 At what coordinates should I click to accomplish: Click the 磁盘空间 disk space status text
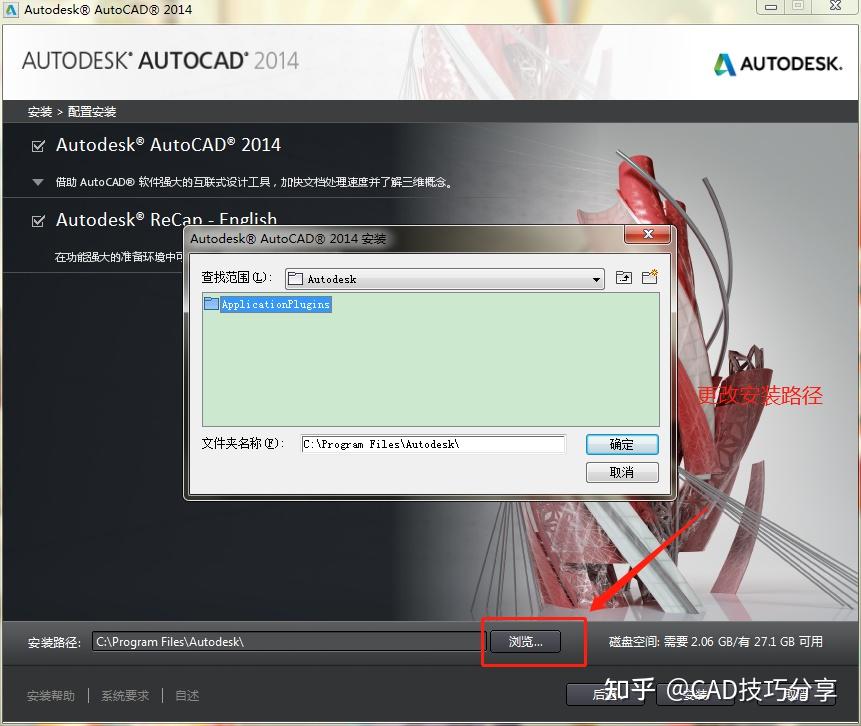pyautogui.click(x=715, y=641)
